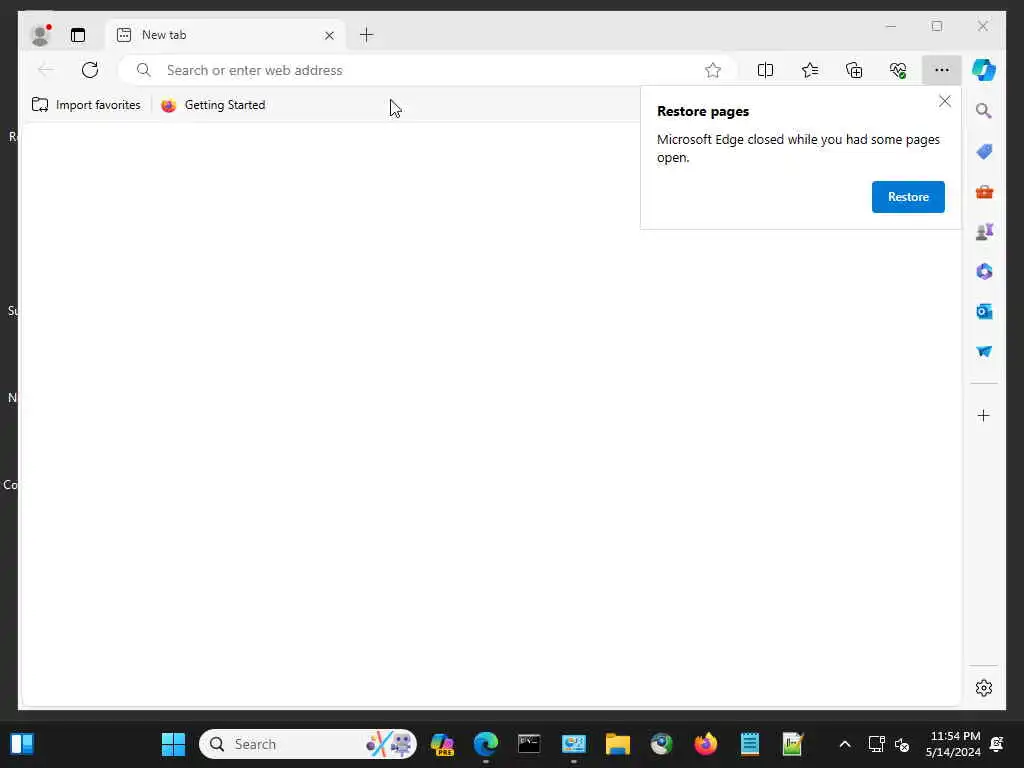Open sidebar Drop paper-plane icon
1024x768 pixels.
point(984,351)
